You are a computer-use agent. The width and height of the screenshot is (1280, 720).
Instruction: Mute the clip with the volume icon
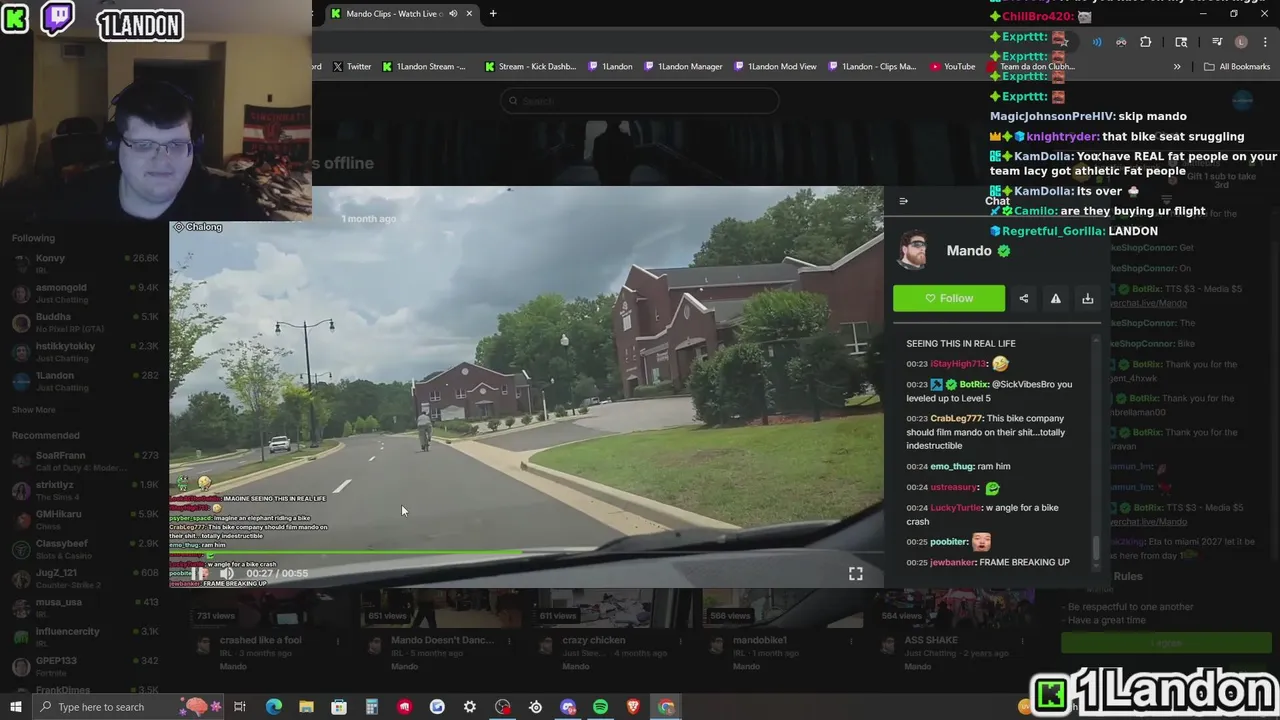click(x=226, y=573)
